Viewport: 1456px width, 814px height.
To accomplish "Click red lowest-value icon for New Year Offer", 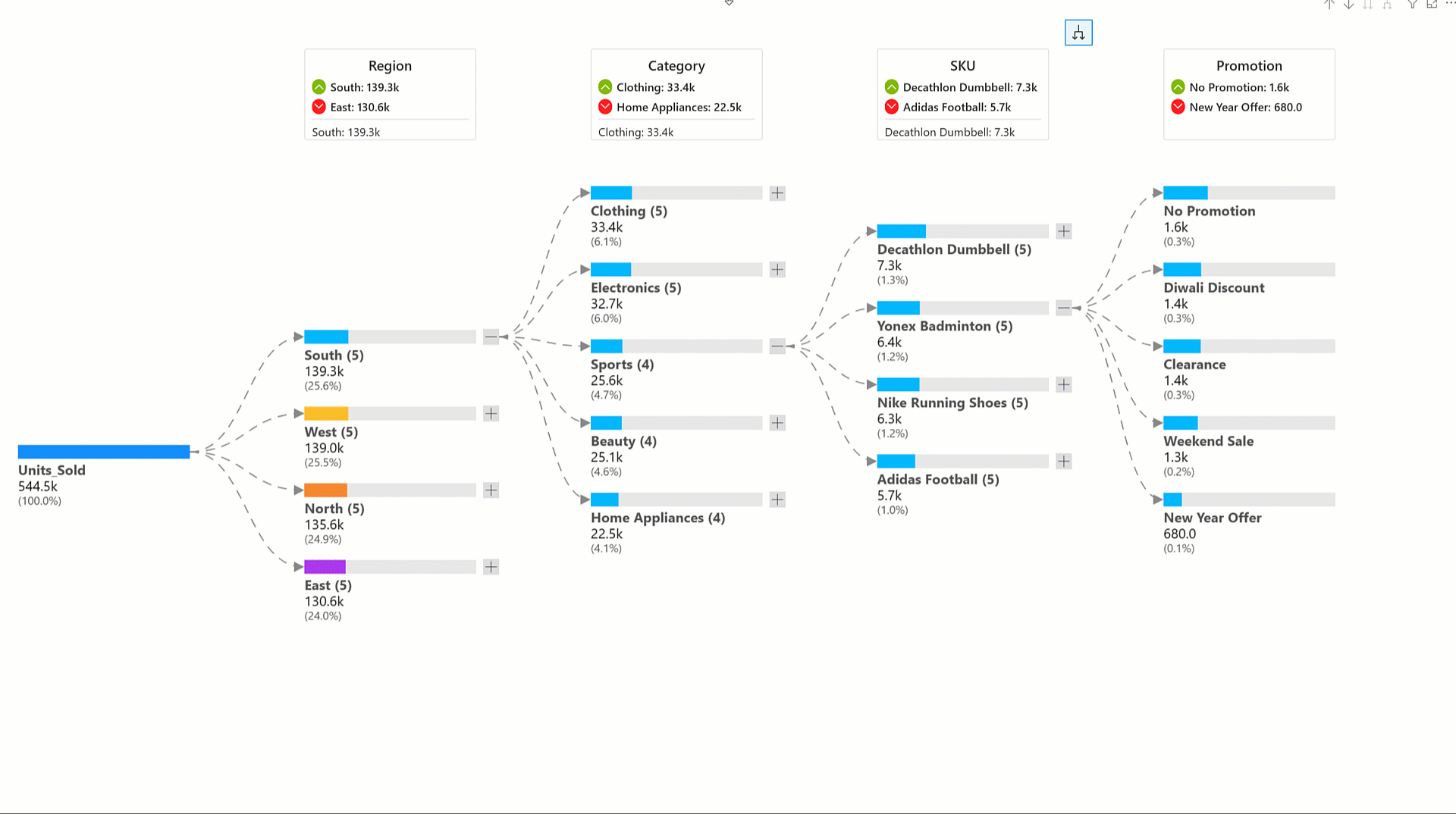I will pos(1178,107).
